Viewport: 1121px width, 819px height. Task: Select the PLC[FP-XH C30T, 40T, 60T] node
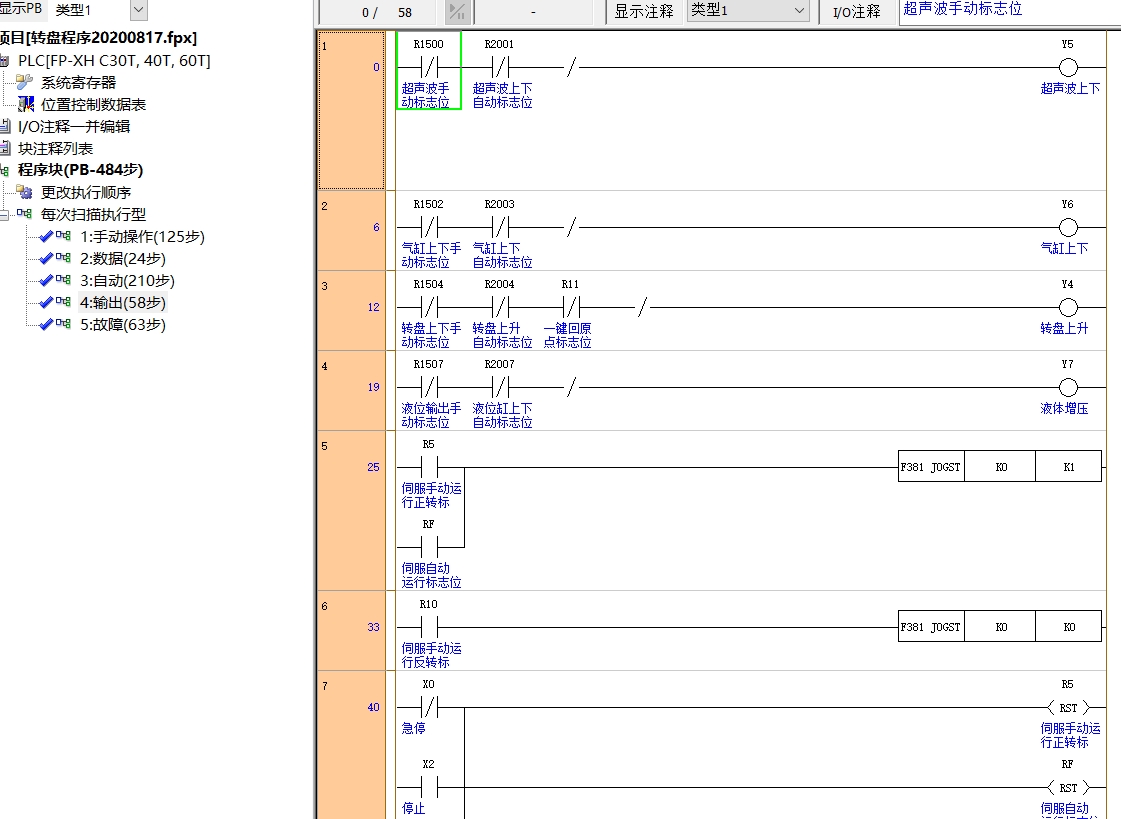coord(114,61)
